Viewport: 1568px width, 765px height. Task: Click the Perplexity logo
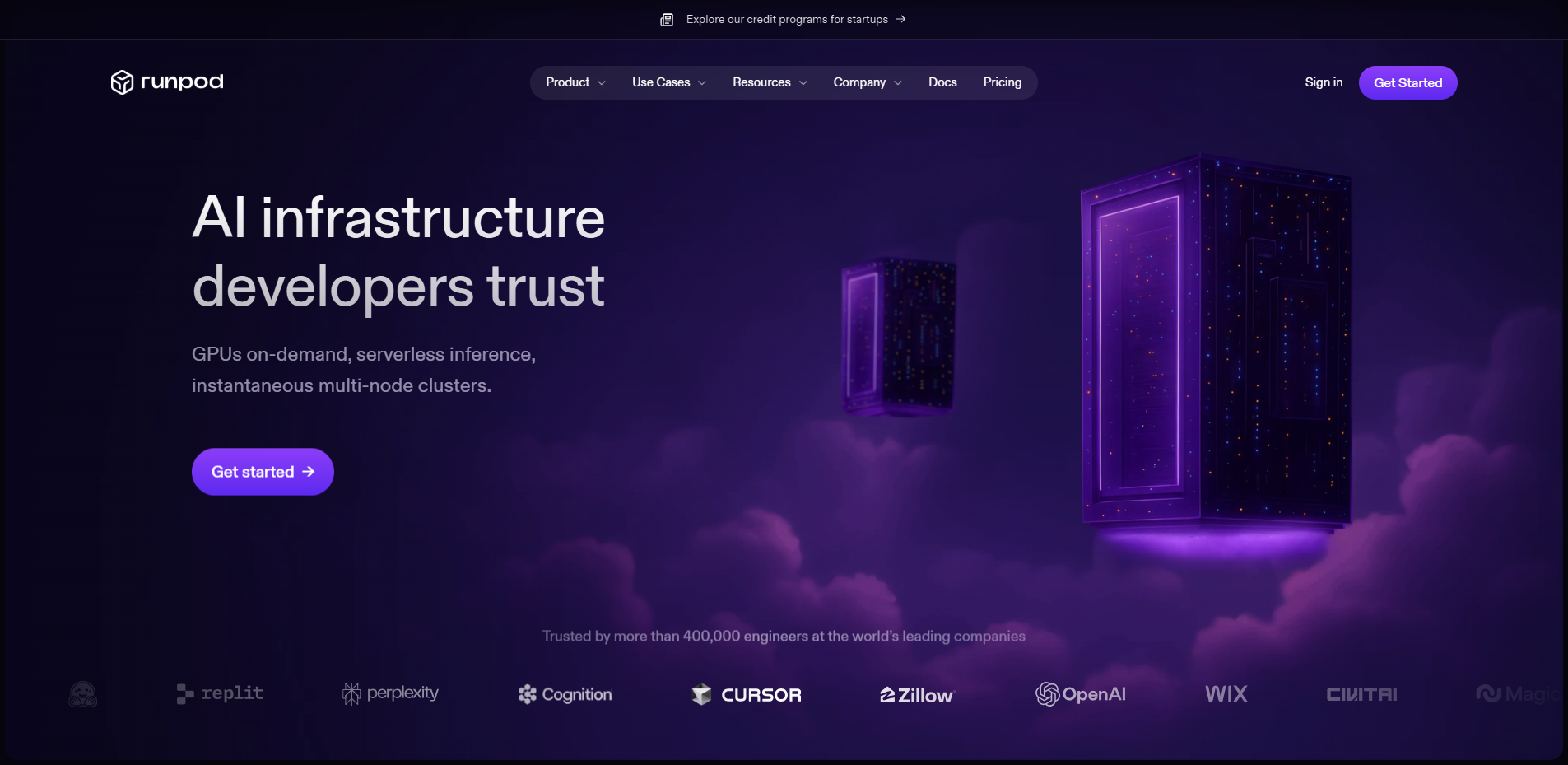[390, 694]
